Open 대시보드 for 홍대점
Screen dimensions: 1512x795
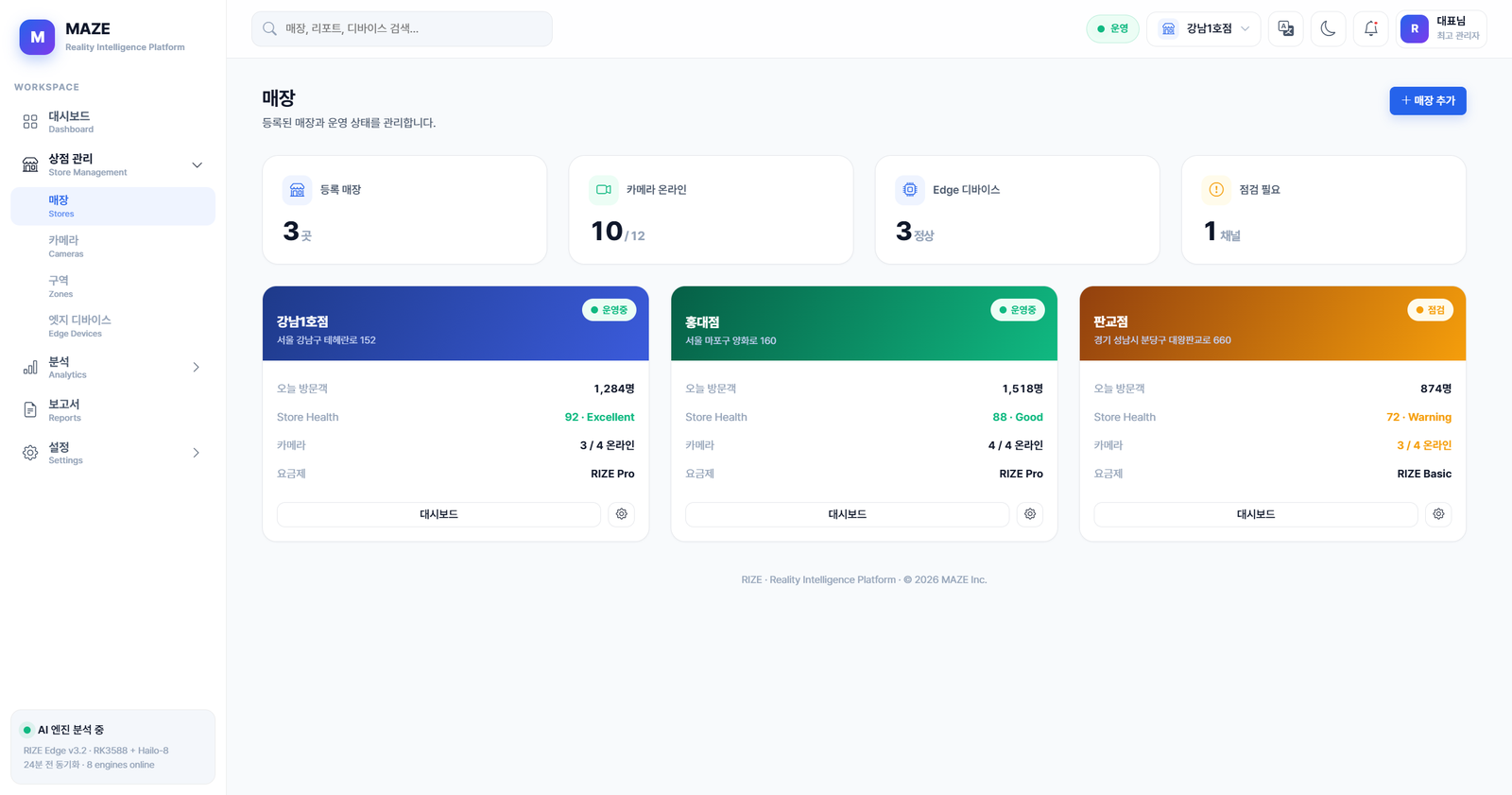coord(848,514)
